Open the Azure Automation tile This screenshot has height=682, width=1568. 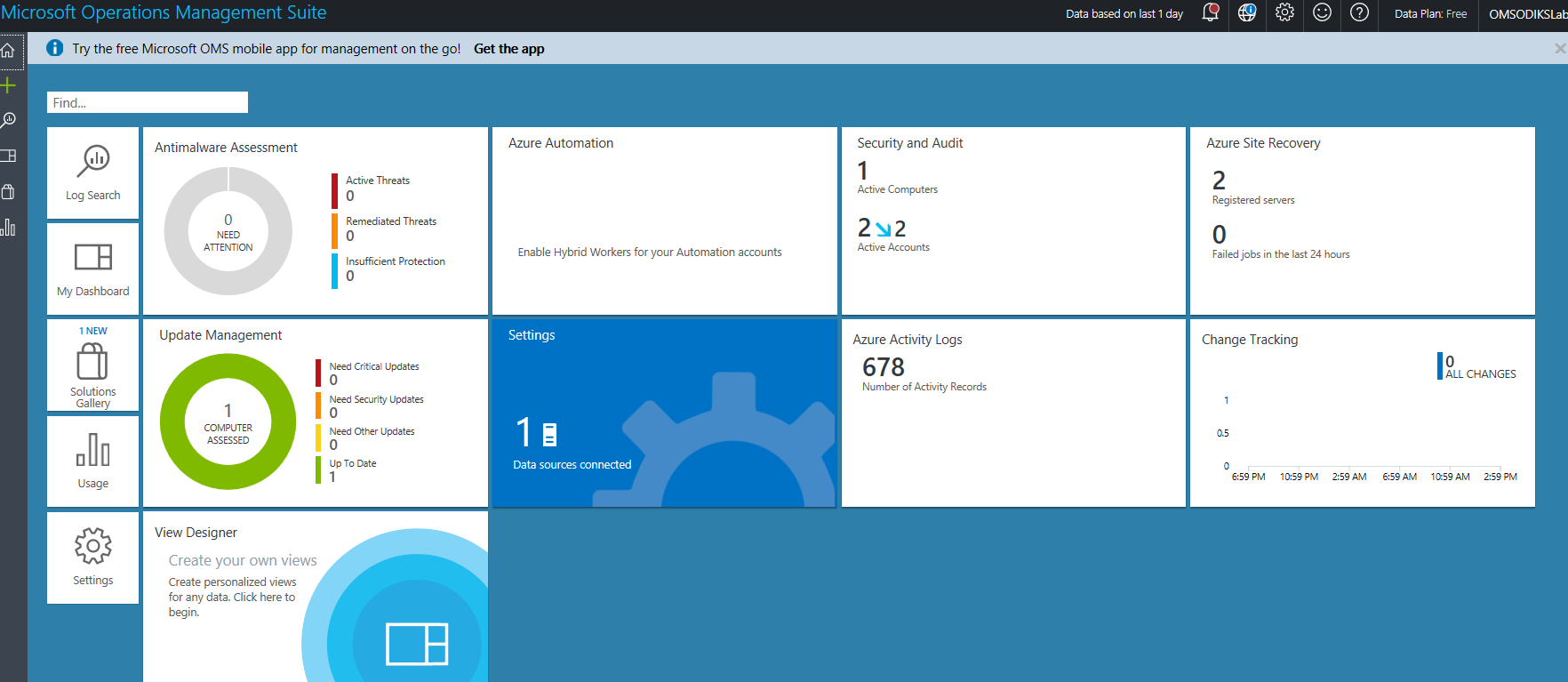tap(665, 221)
